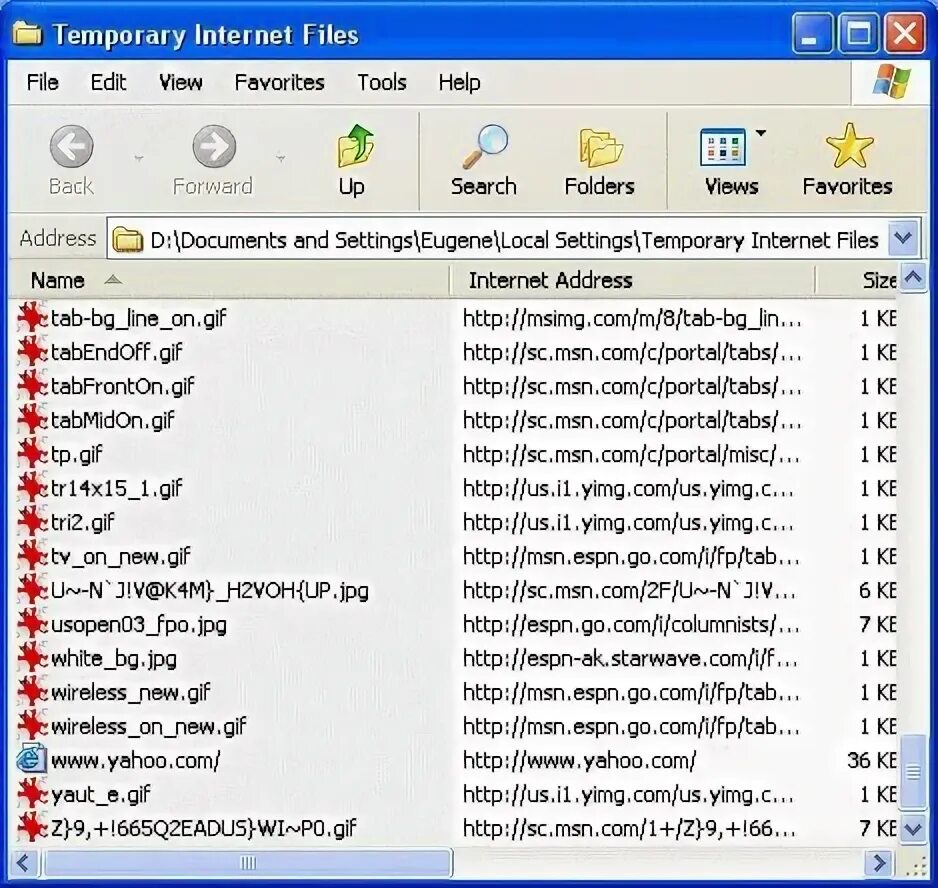Image resolution: width=938 pixels, height=888 pixels.
Task: Select the tabMidOn.gif file icon
Action: pyautogui.click(x=32, y=420)
